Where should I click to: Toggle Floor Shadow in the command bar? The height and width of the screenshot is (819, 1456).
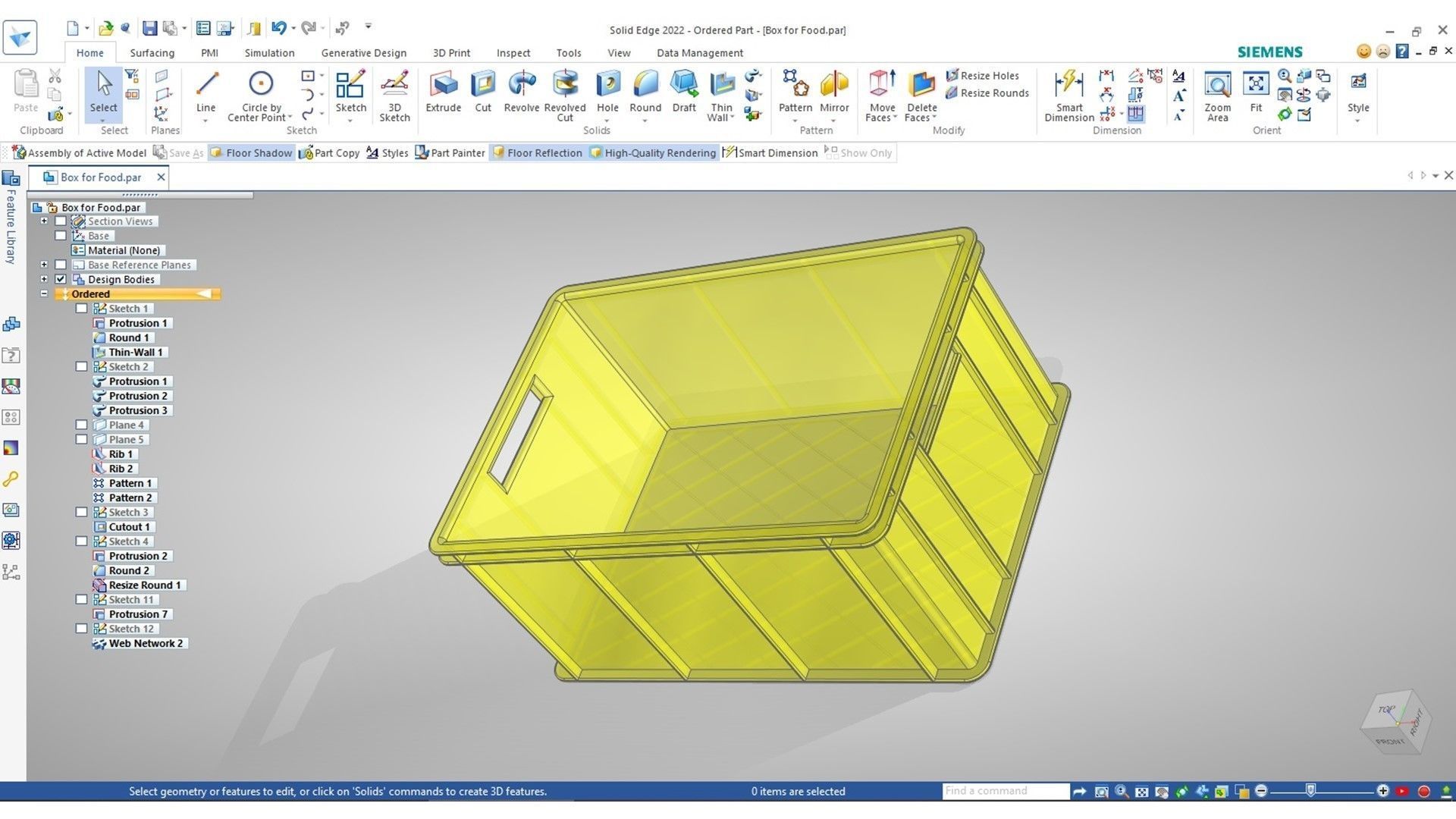pos(251,153)
